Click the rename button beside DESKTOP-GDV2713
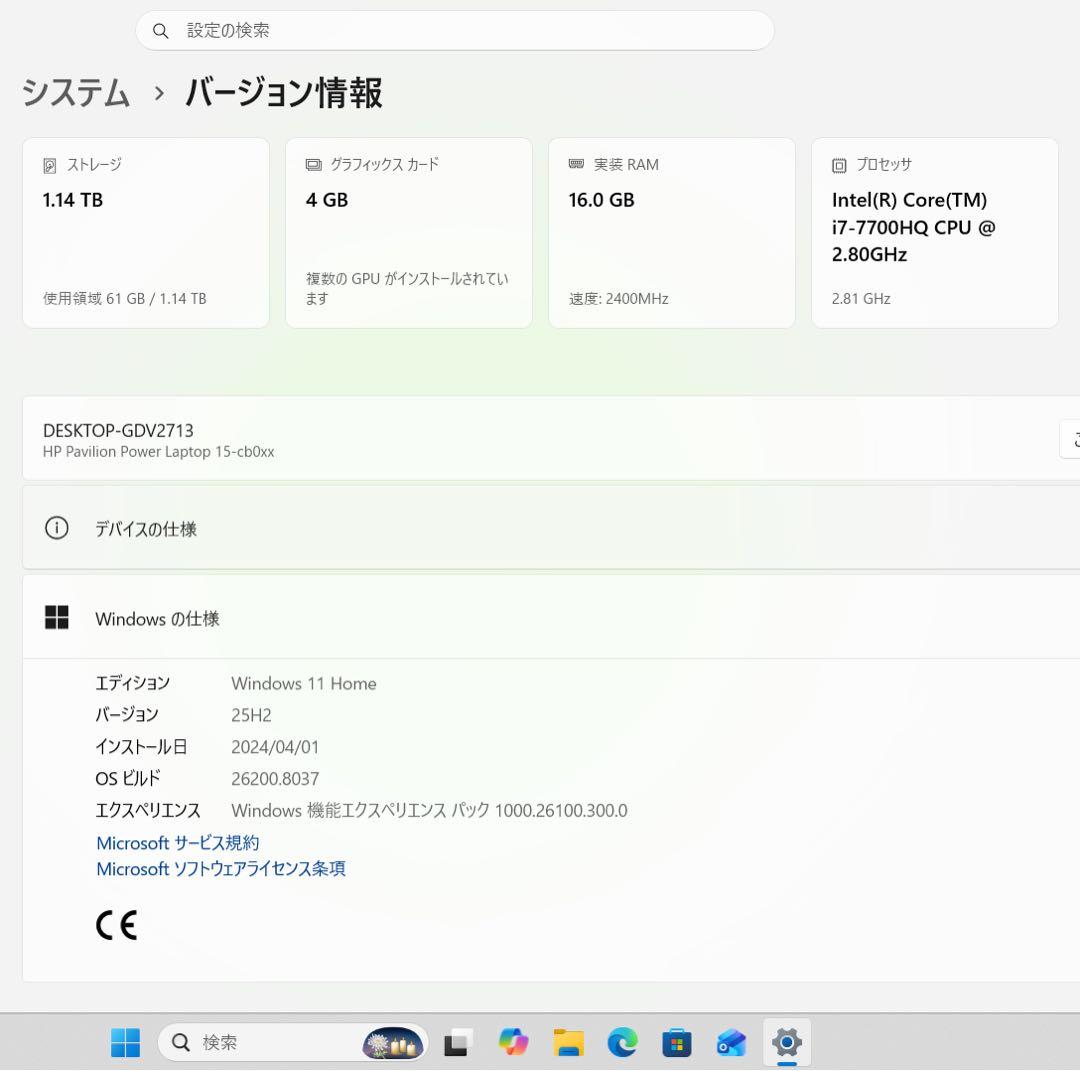Screen dimensions: 1080x1071 click(1070, 440)
